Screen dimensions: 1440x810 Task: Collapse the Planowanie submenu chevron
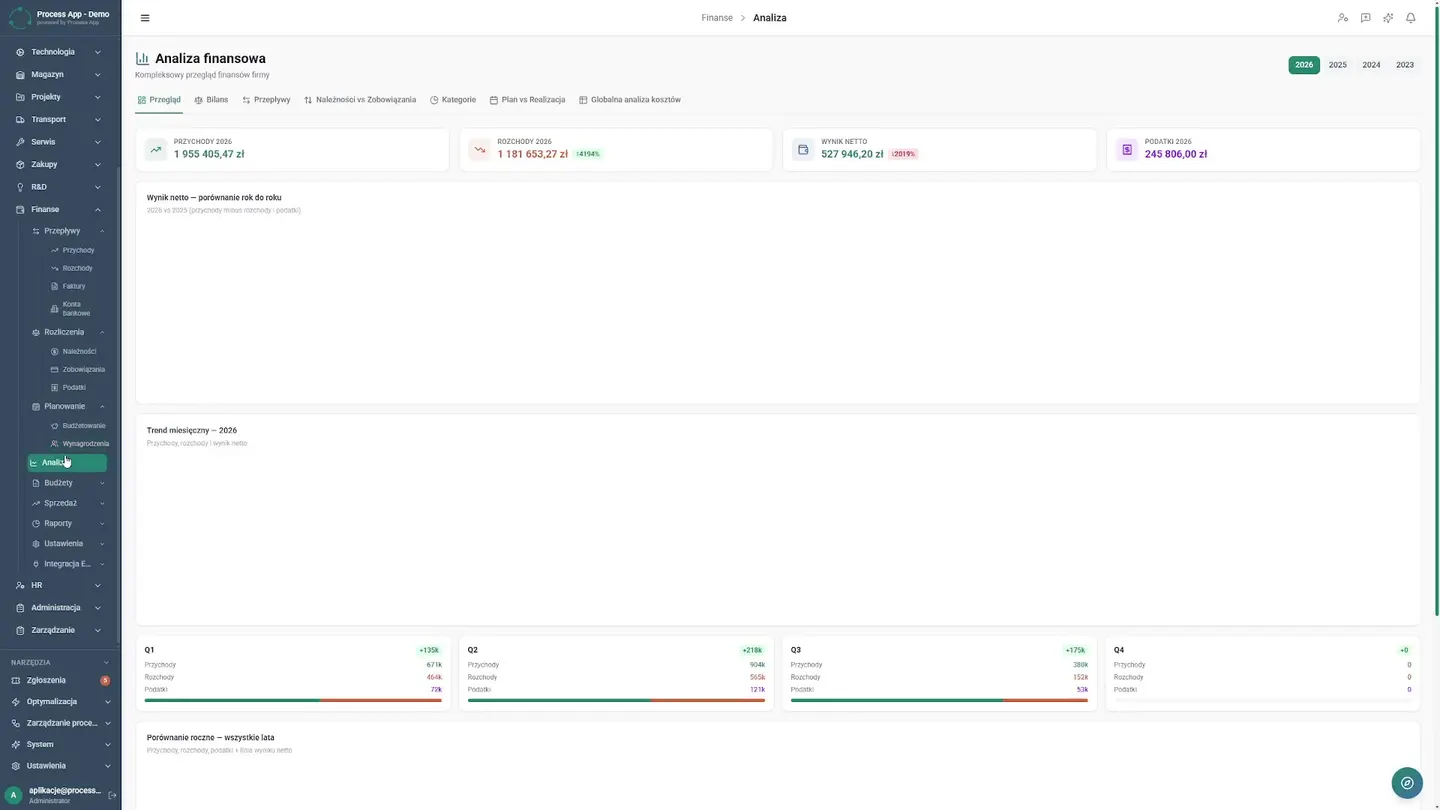(102, 407)
